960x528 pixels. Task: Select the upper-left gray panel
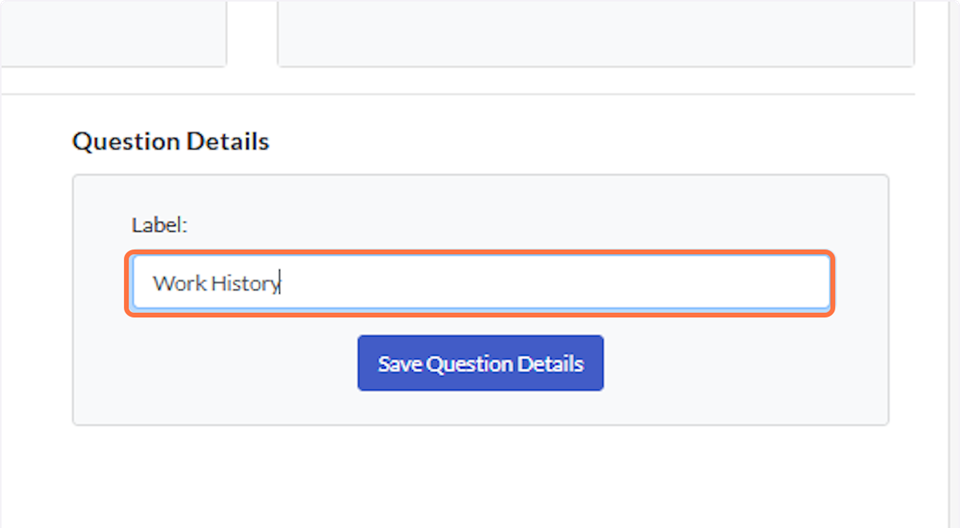click(x=112, y=32)
